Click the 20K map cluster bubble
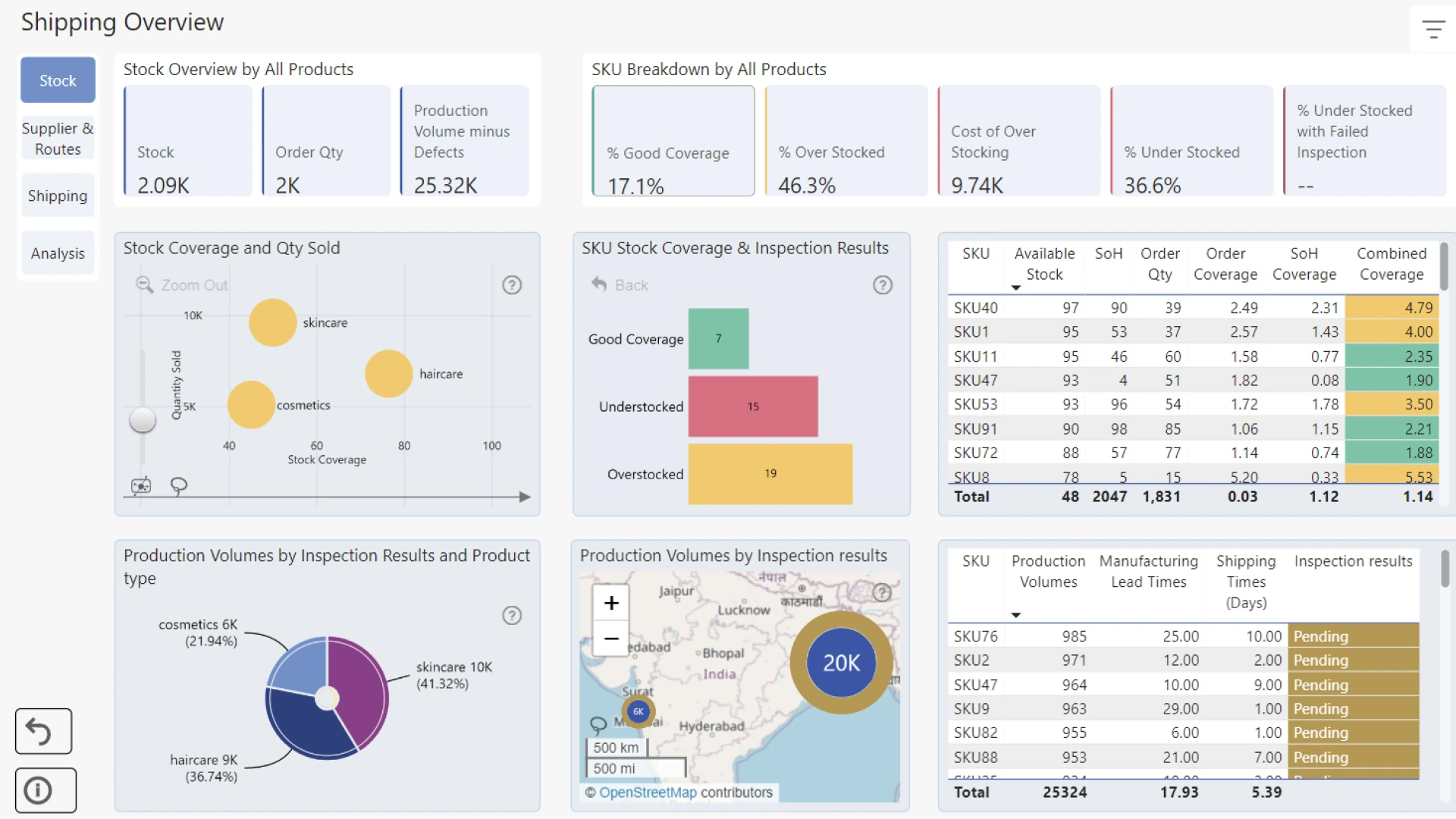 (x=842, y=663)
